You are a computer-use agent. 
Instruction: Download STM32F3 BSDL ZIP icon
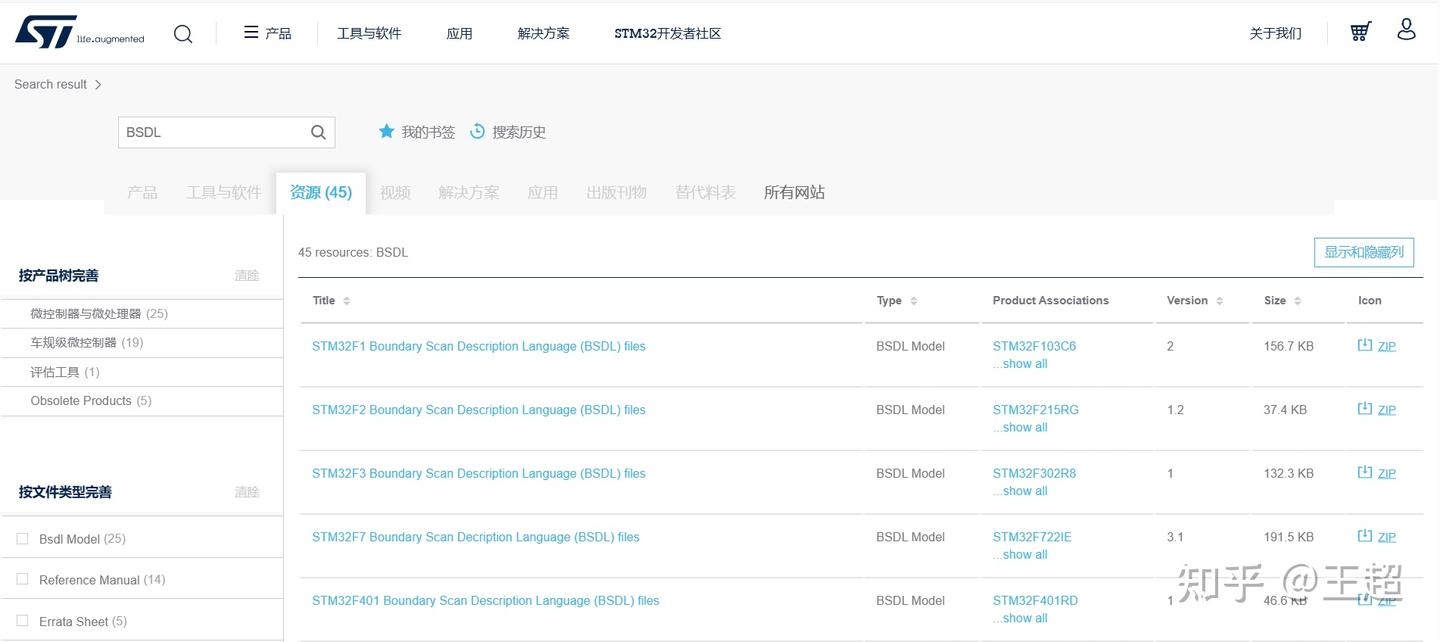(x=1365, y=472)
